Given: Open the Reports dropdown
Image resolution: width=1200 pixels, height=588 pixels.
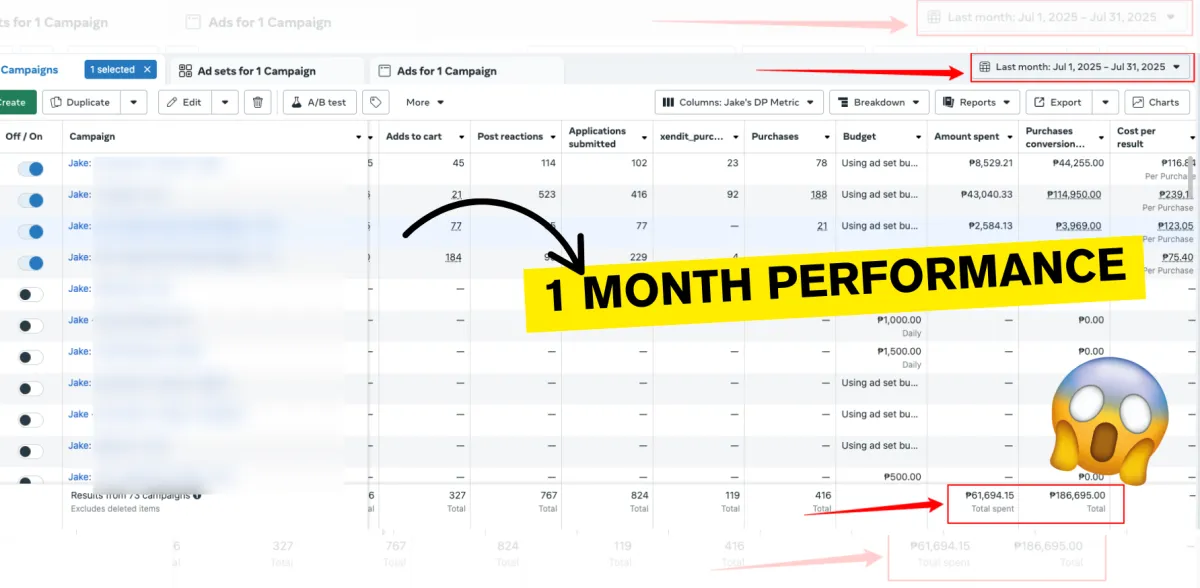Looking at the screenshot, I should point(977,102).
